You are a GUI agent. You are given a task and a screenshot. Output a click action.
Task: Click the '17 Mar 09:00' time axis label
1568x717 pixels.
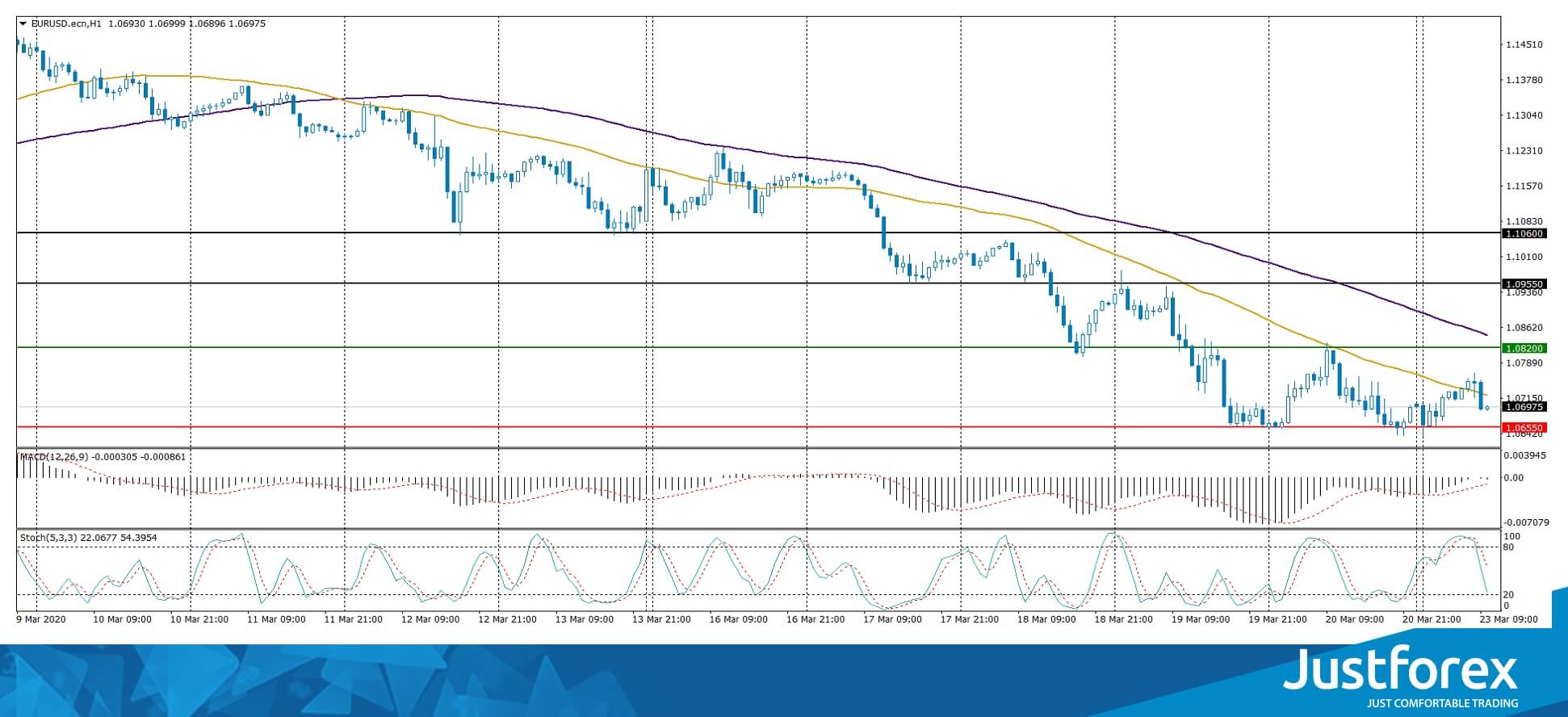[892, 620]
